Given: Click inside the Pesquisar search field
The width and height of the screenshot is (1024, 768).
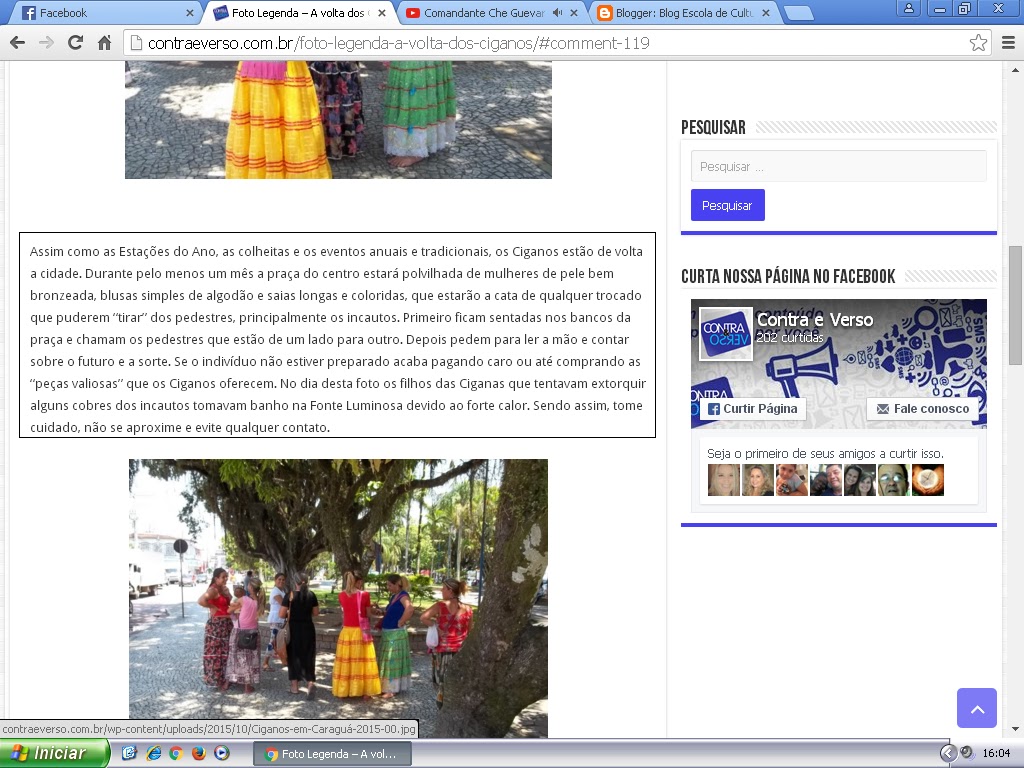Looking at the screenshot, I should pyautogui.click(x=838, y=166).
